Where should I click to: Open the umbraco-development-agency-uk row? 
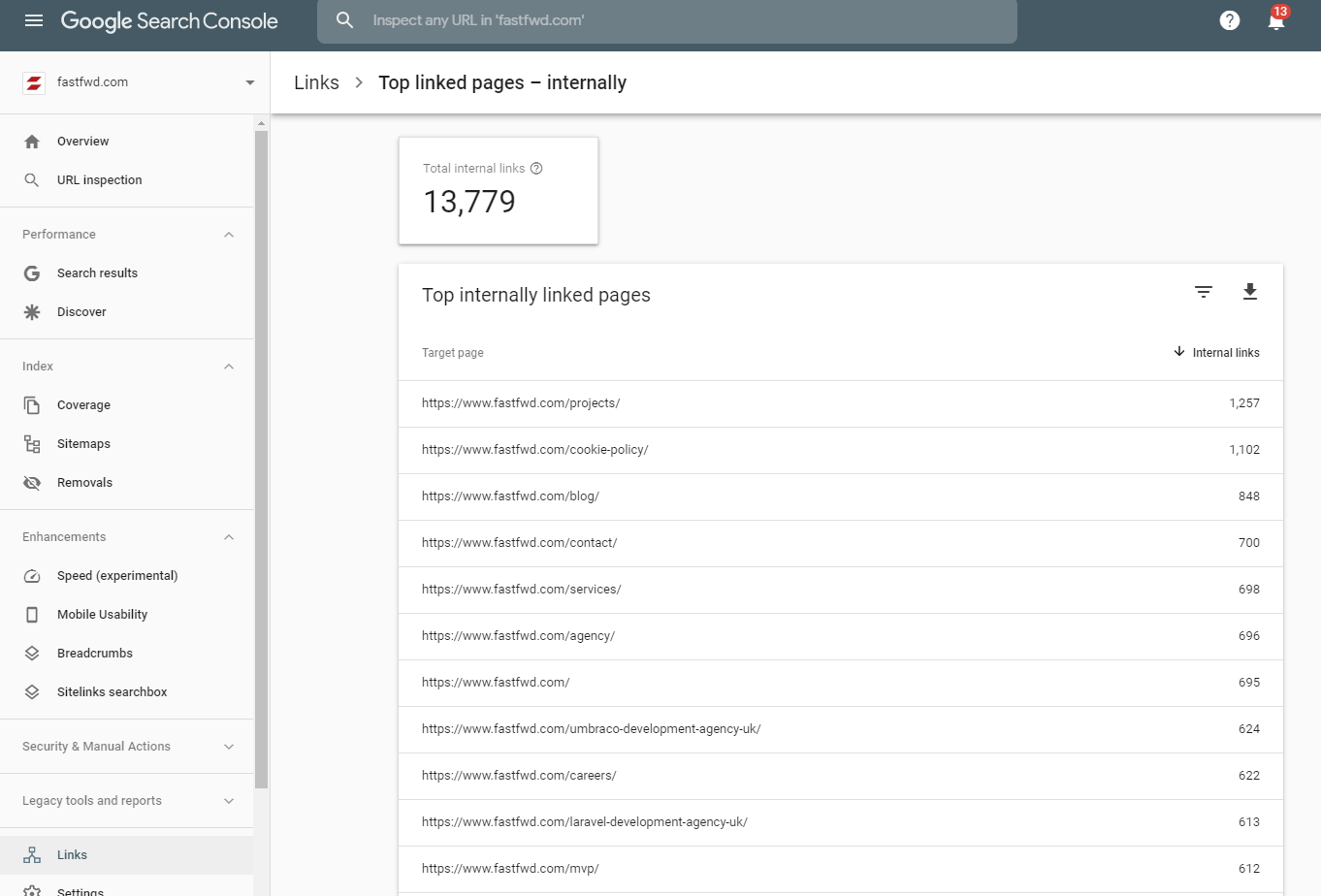click(841, 729)
